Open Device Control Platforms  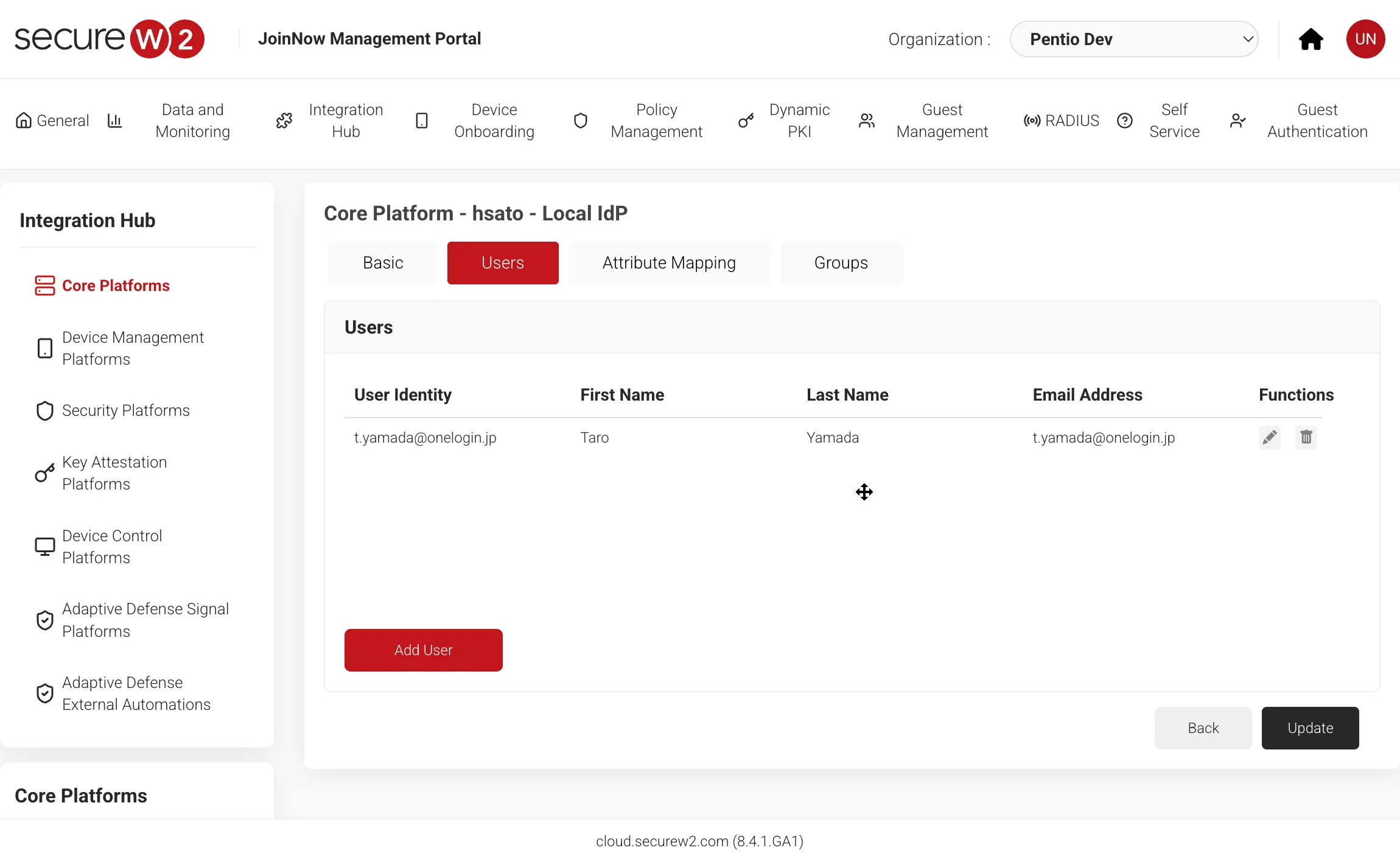pyautogui.click(x=112, y=547)
